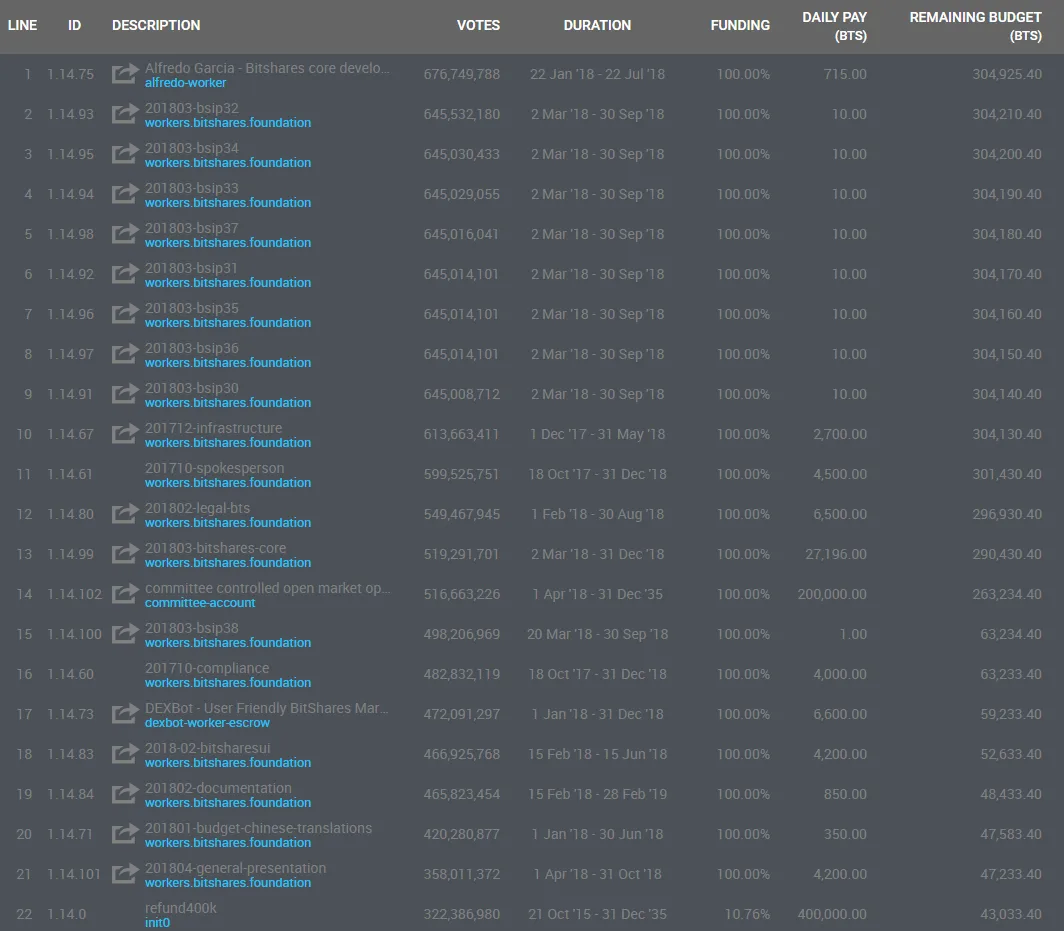Select duration 1 Apr '18 - 31 Dec '35

[x=597, y=594]
